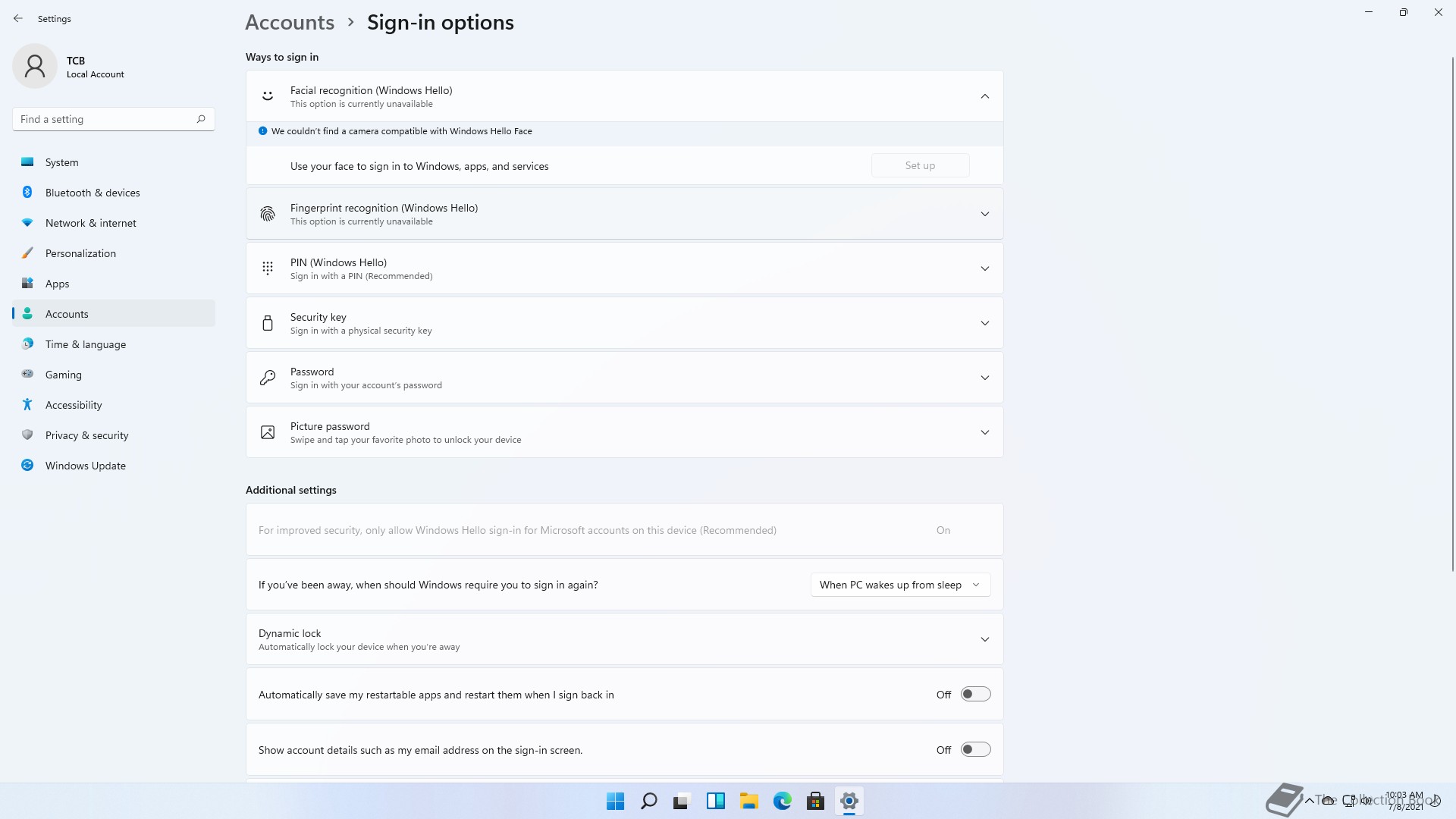The image size is (1456, 819).
Task: Click the Gaming controller icon
Action: tap(27, 374)
